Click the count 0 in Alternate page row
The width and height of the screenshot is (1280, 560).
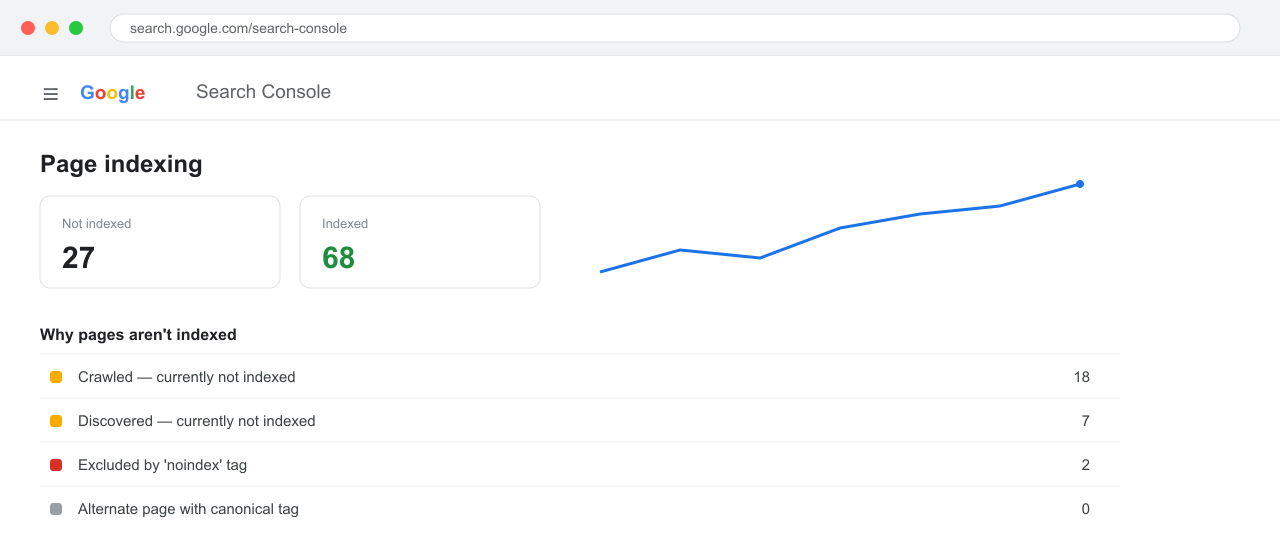[1086, 509]
